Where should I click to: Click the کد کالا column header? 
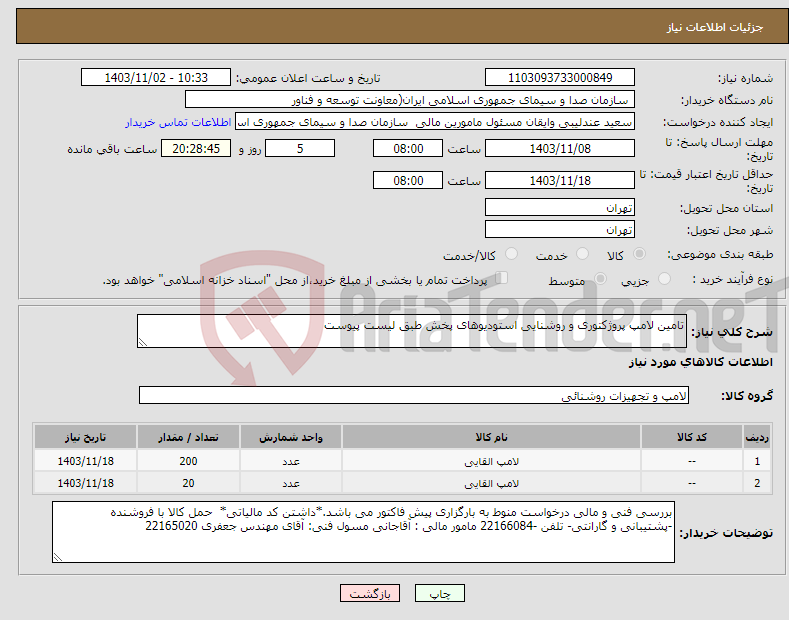pos(692,437)
